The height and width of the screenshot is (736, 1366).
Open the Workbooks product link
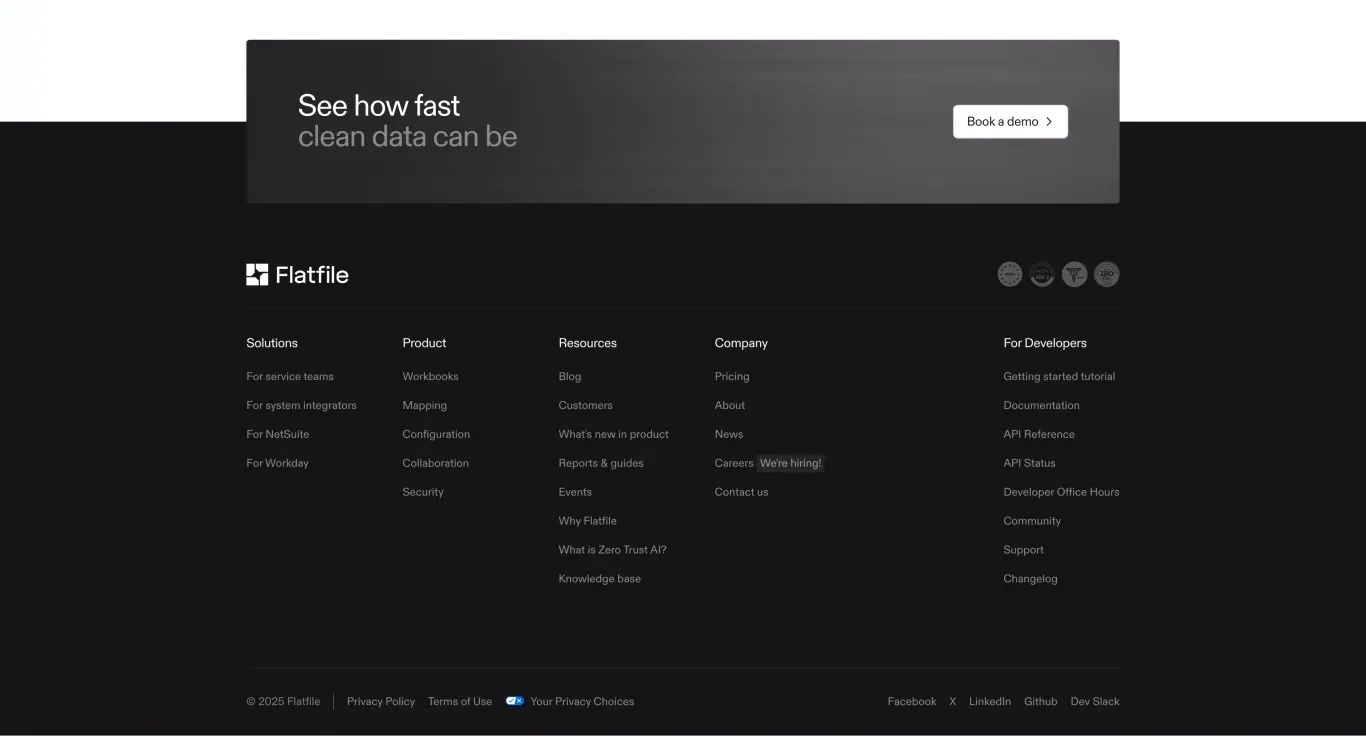point(430,377)
